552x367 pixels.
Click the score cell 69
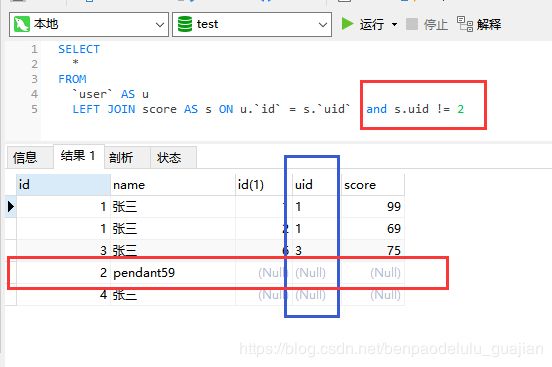(x=373, y=229)
